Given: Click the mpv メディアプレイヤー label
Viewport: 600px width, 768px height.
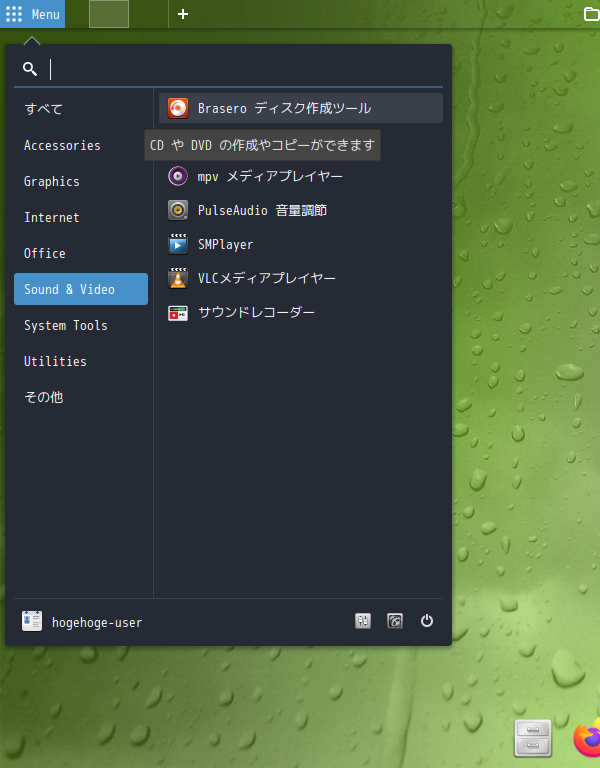Looking at the screenshot, I should (x=270, y=176).
